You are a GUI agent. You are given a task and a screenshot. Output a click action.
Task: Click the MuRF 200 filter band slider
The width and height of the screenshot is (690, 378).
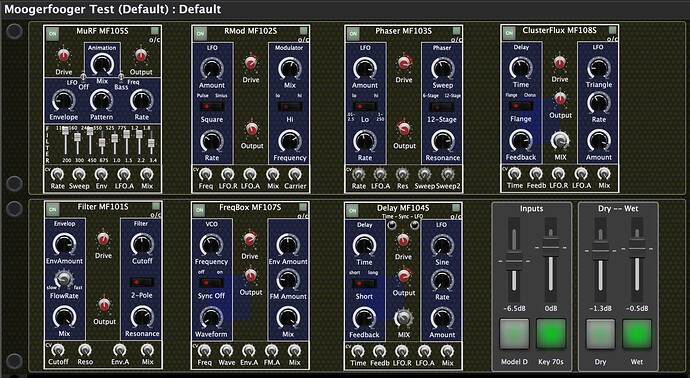pos(65,131)
